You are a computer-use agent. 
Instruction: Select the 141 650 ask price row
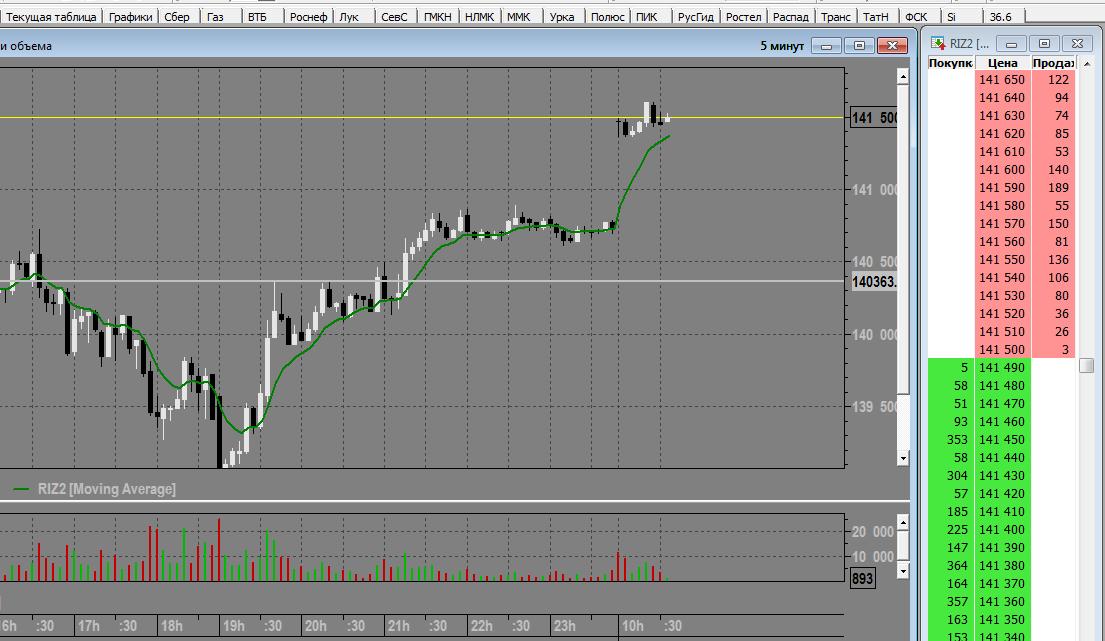pos(1001,80)
